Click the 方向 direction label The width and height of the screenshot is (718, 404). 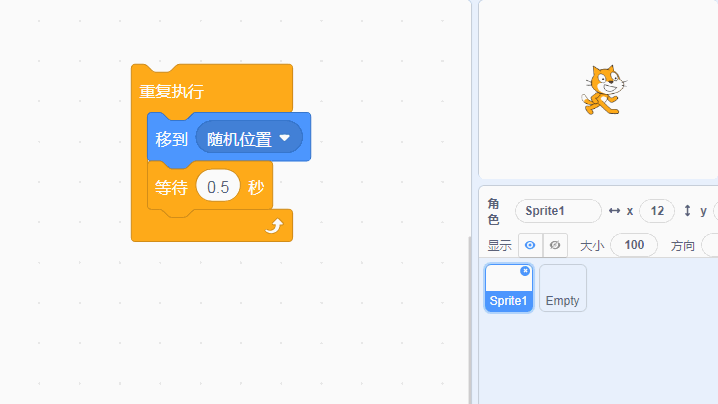coord(682,246)
